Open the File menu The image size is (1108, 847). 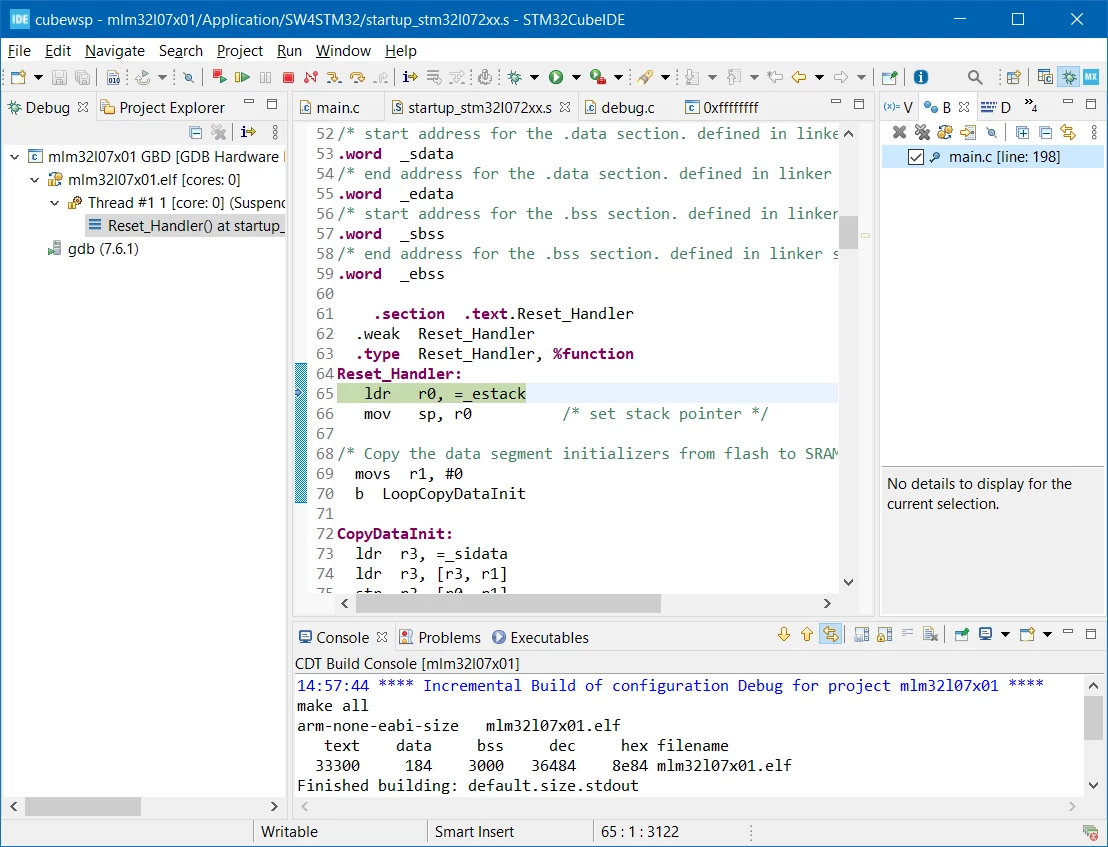(x=19, y=51)
